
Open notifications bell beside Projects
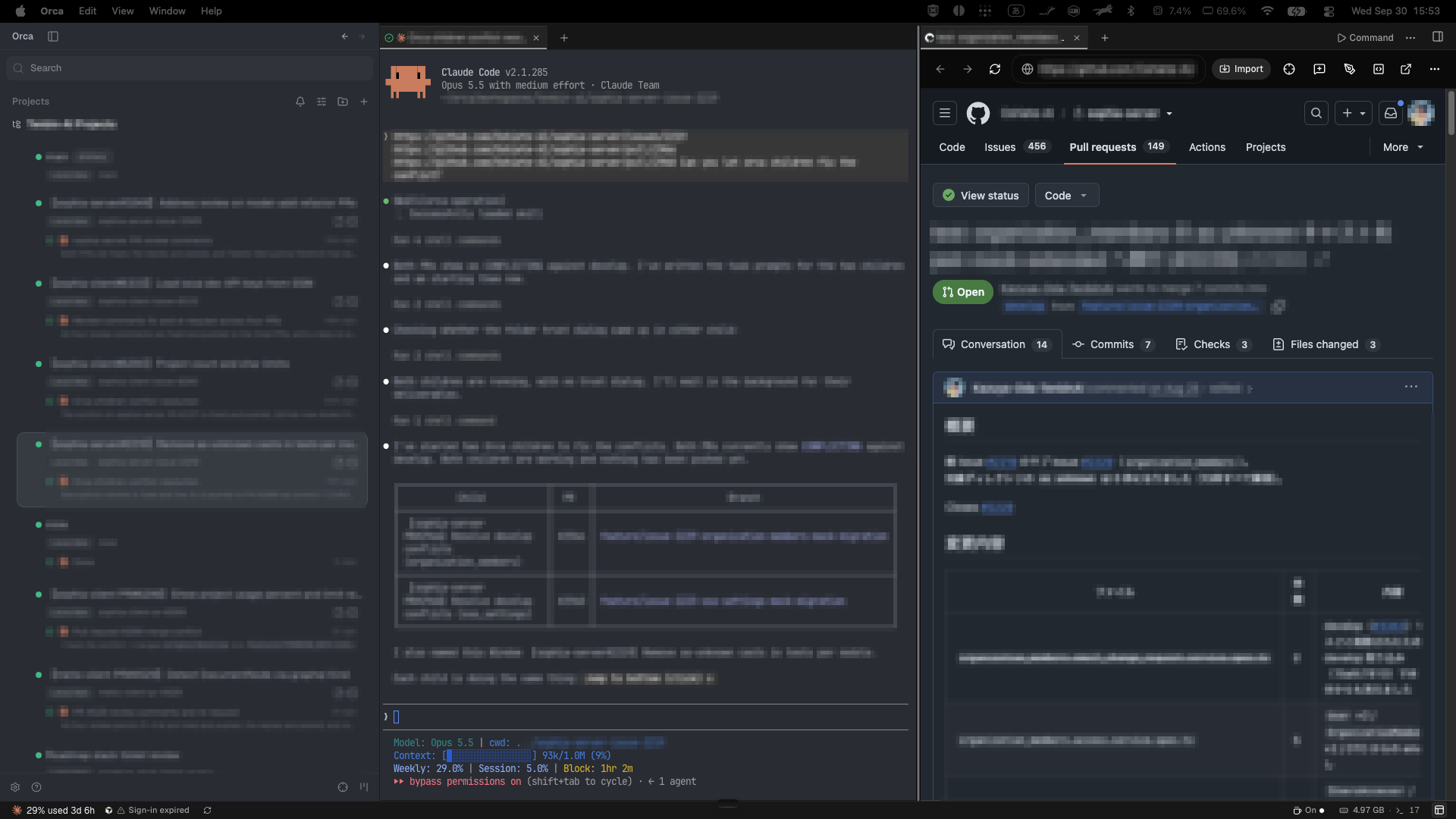300,102
